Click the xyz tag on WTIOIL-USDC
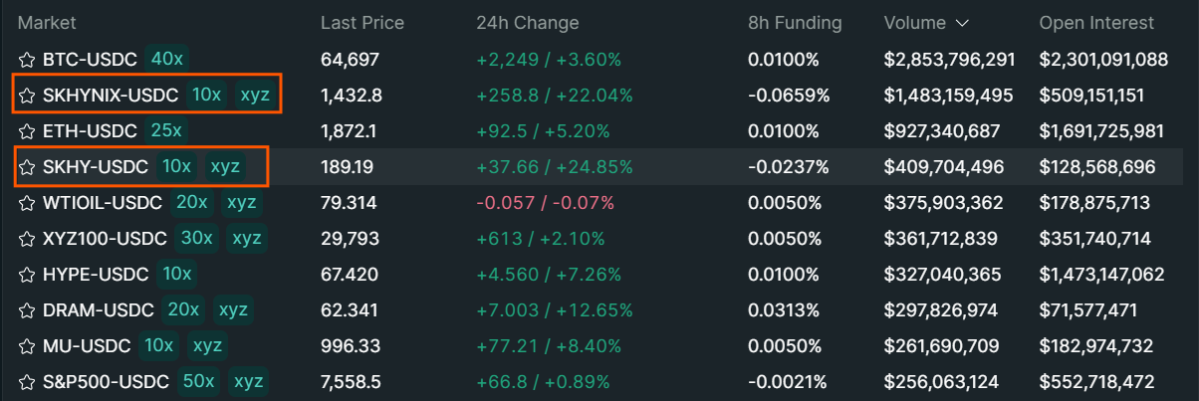The image size is (1199, 401). pos(243,203)
